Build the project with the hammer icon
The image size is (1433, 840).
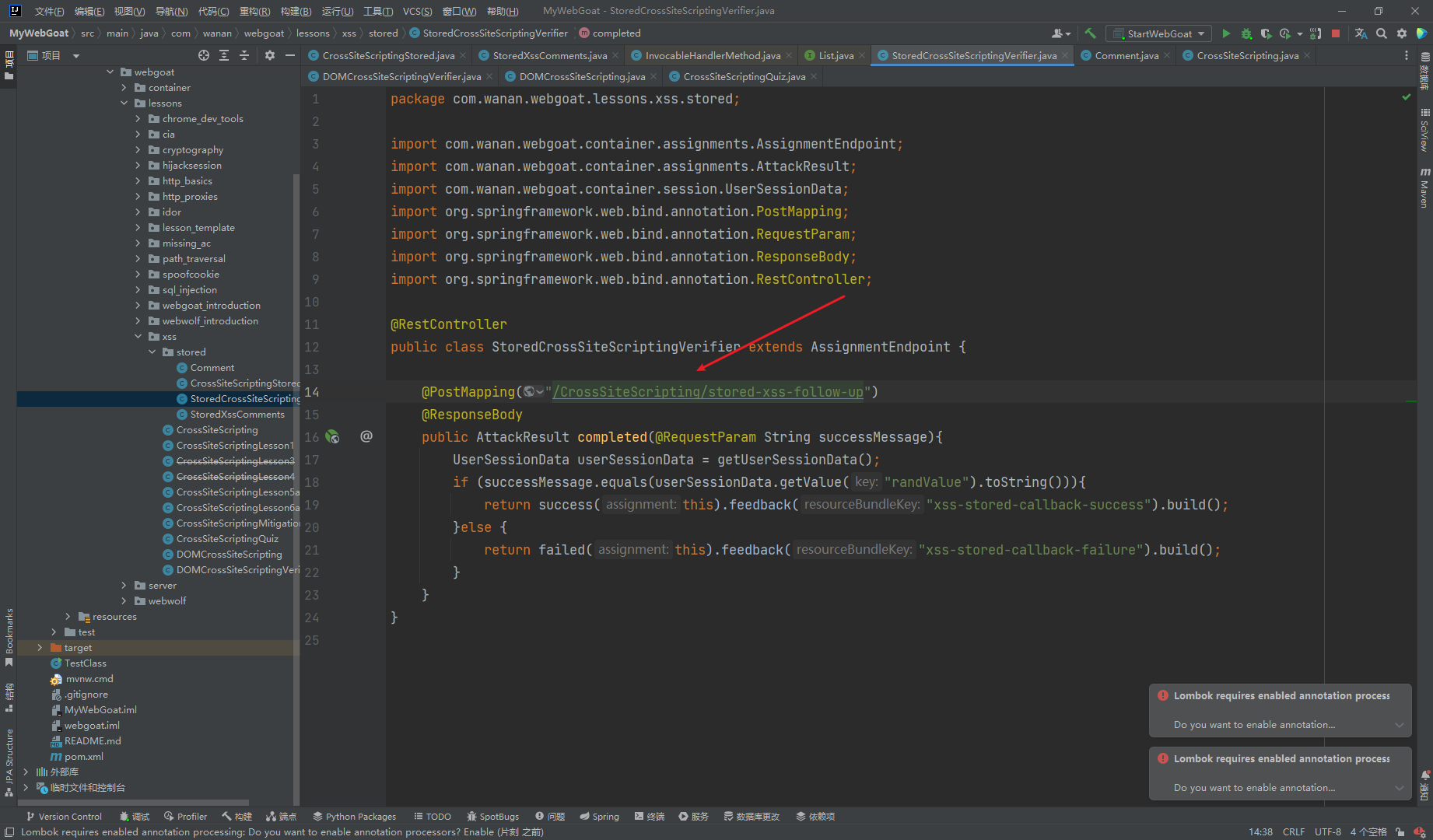pyautogui.click(x=1090, y=33)
